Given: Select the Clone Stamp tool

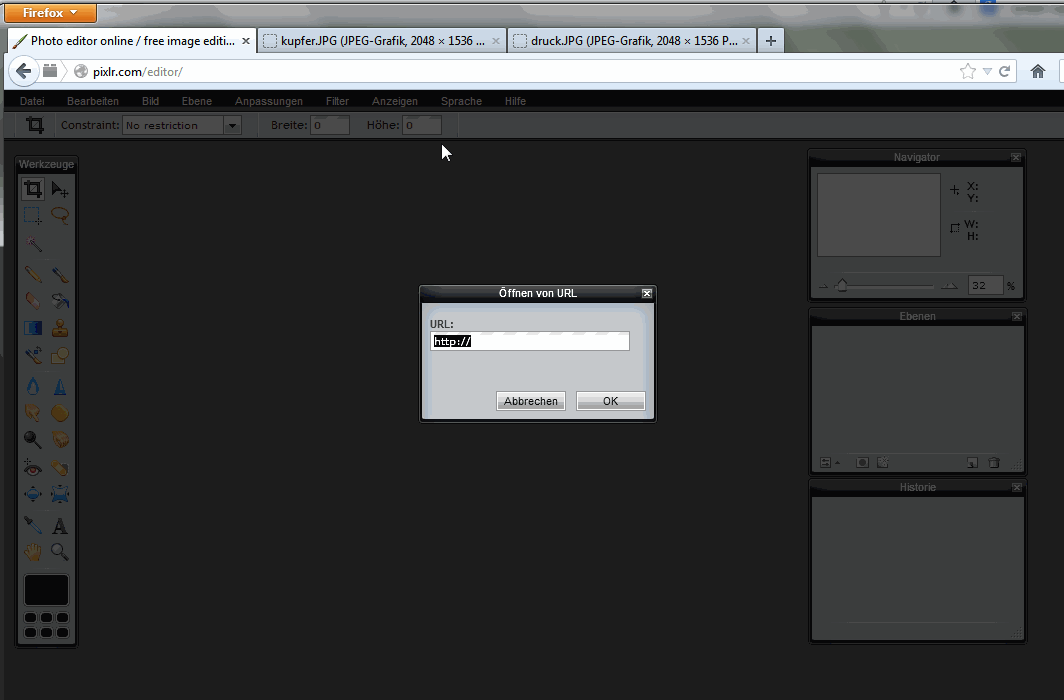Looking at the screenshot, I should pos(60,328).
